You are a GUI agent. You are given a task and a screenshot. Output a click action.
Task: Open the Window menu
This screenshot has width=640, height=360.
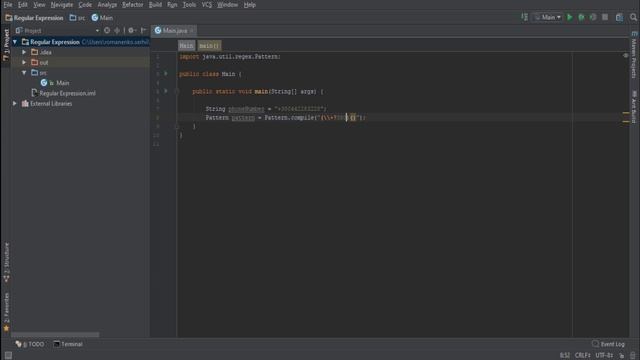point(227,5)
